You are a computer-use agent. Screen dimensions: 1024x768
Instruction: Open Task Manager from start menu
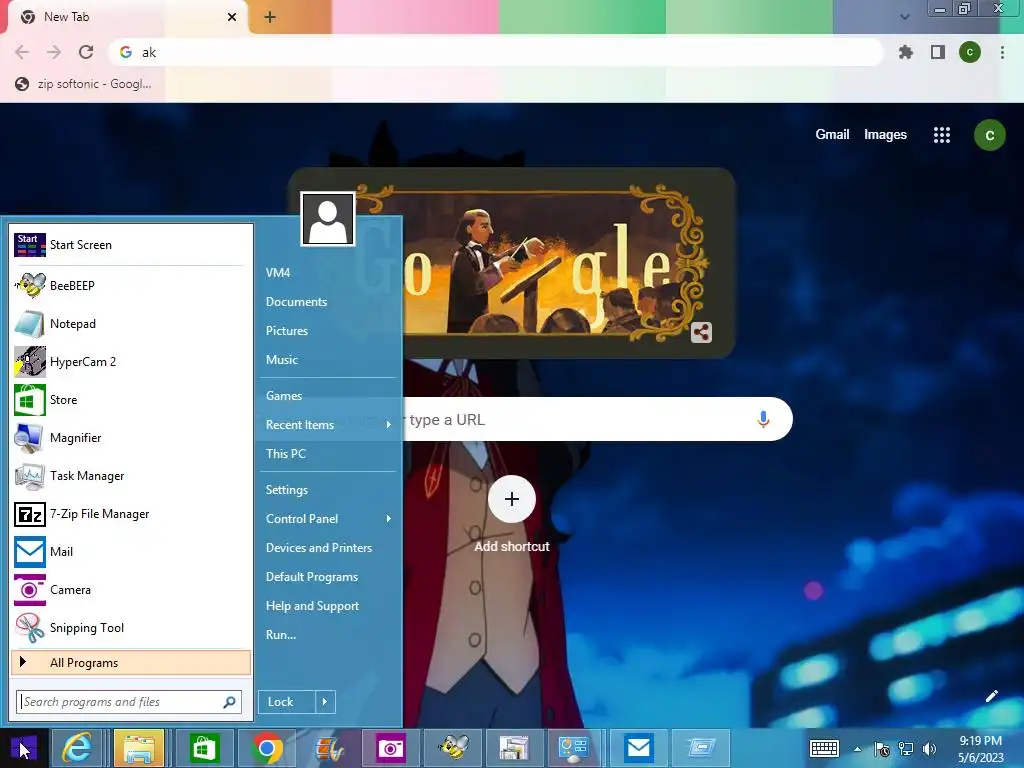tap(131, 476)
